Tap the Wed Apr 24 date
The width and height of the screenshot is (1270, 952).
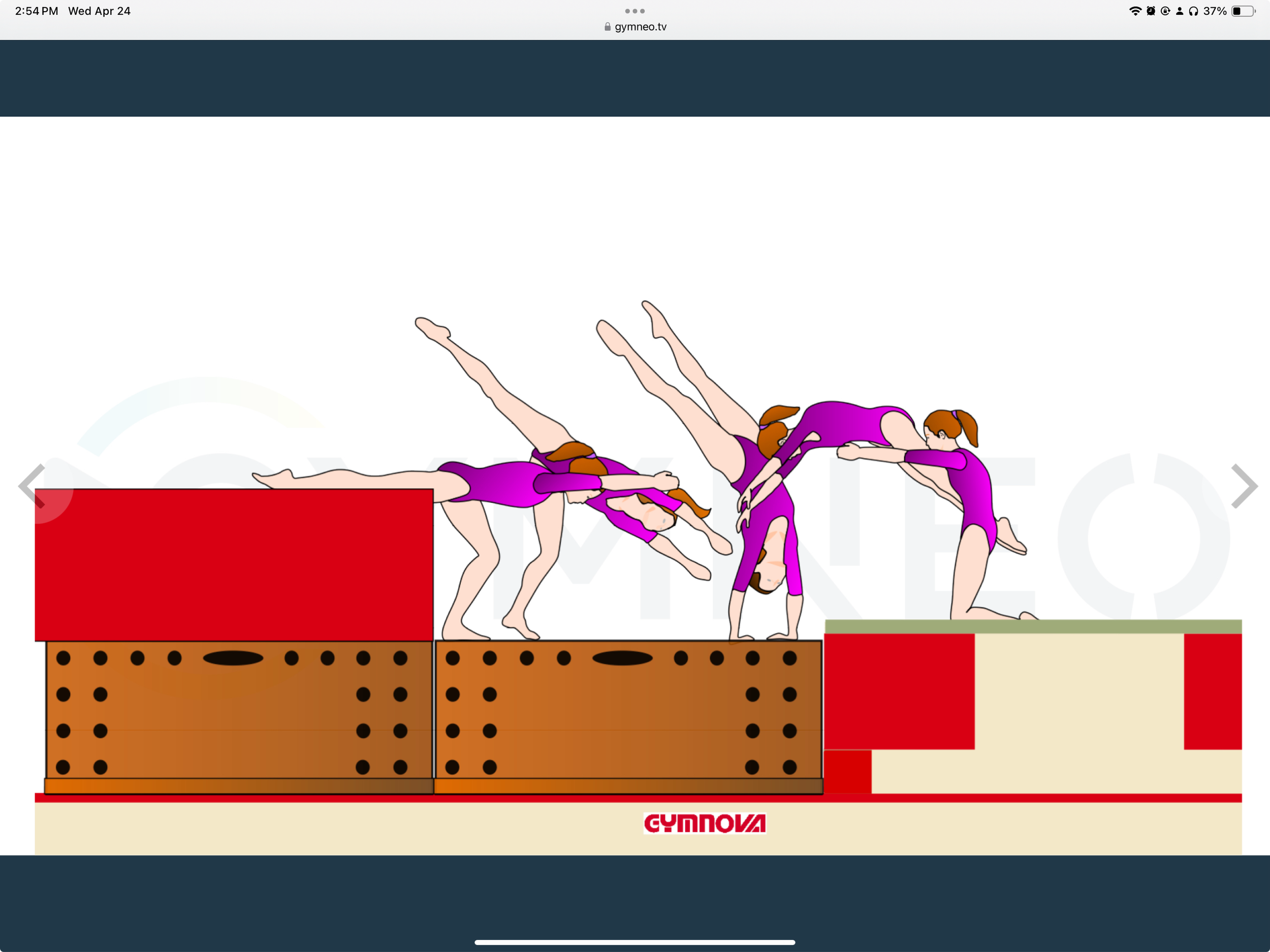100,11
